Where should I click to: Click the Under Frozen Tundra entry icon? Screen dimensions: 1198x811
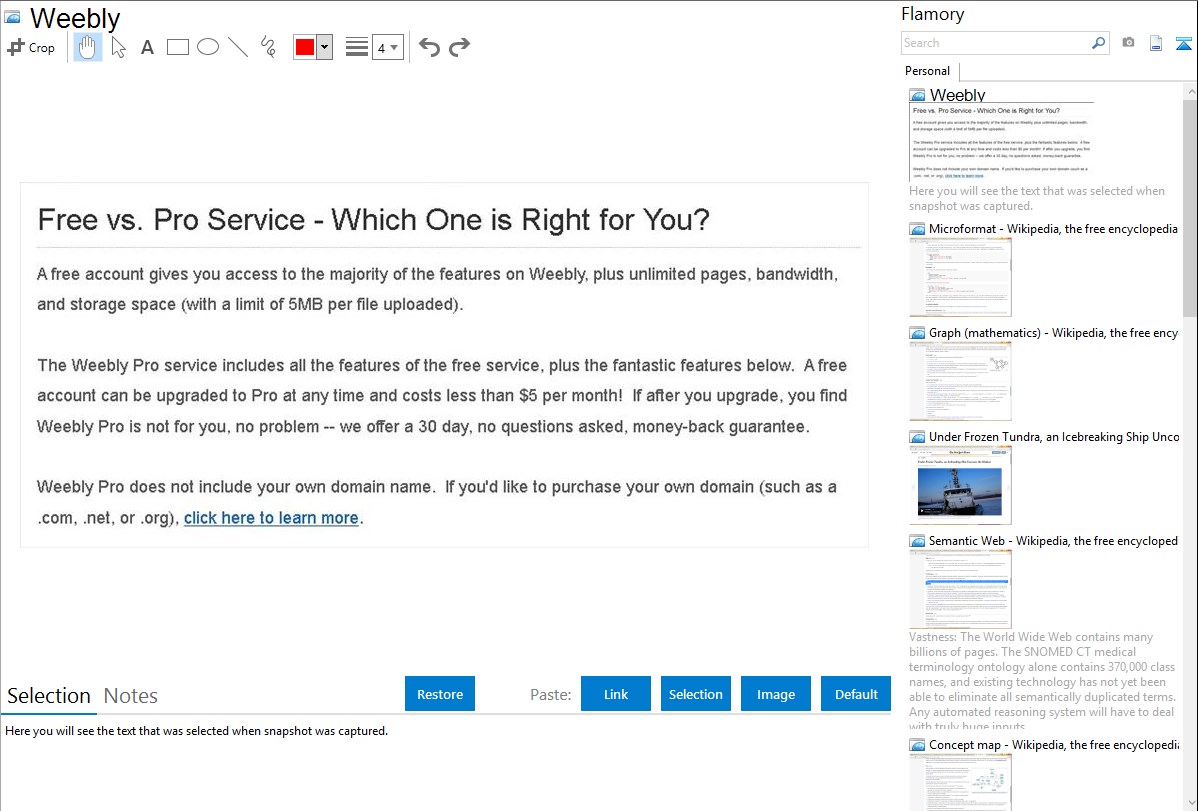(x=917, y=437)
